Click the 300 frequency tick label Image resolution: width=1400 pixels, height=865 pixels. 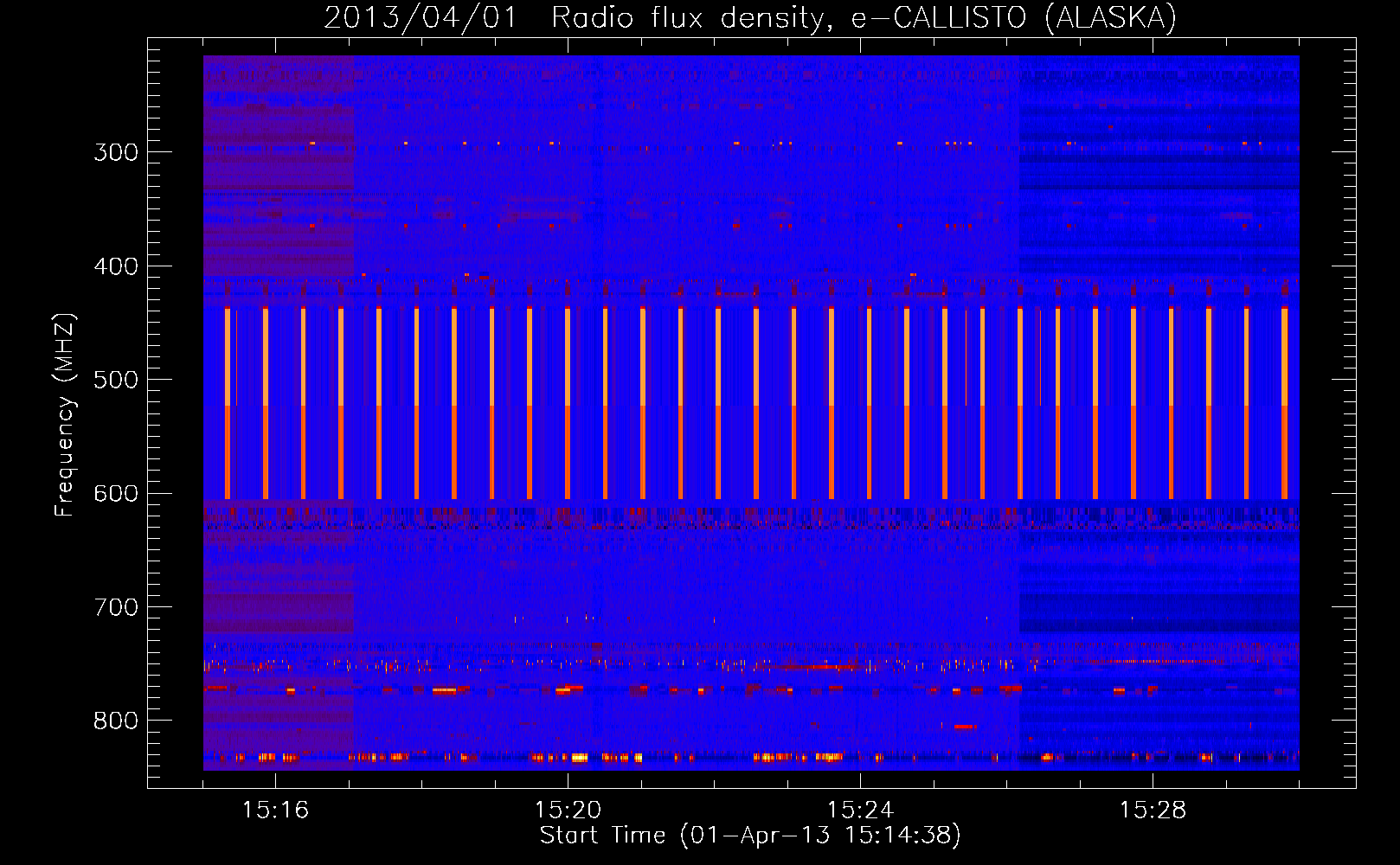pos(116,153)
